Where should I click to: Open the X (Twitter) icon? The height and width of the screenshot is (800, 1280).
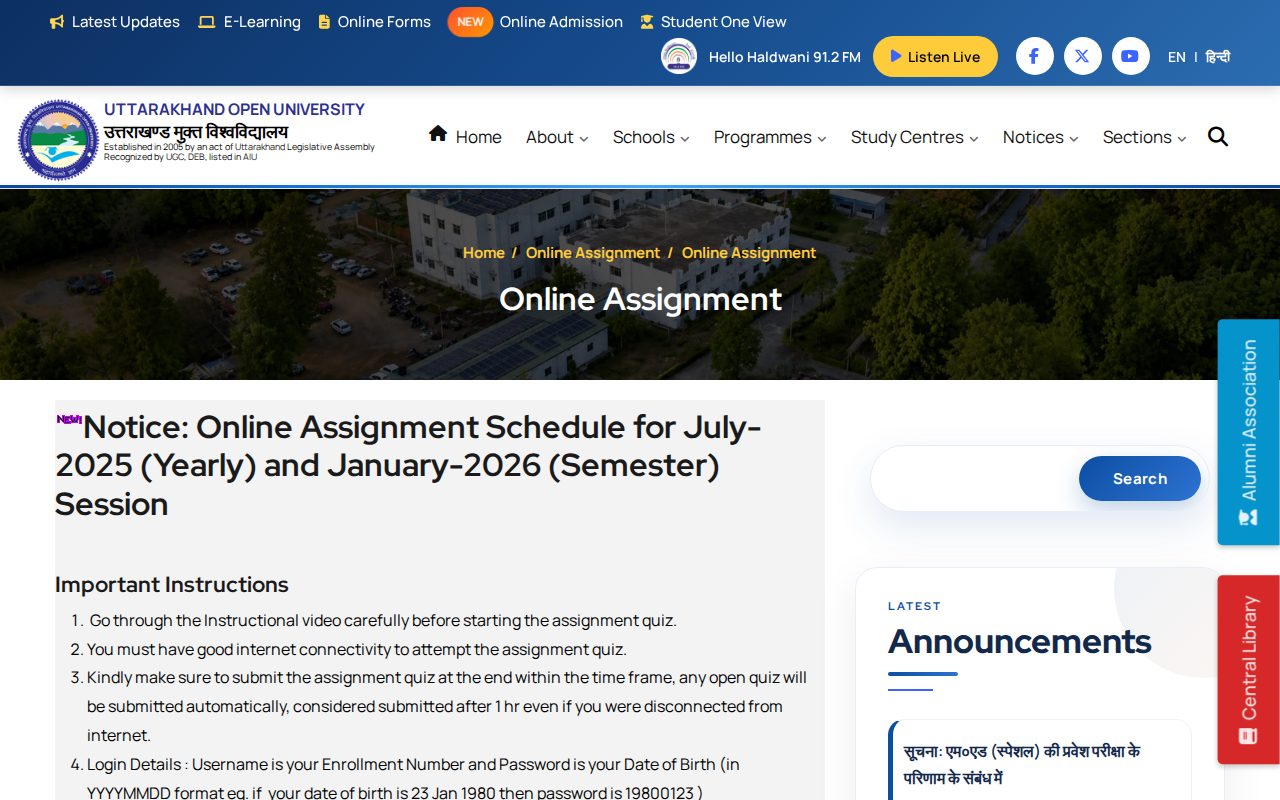pos(1082,56)
